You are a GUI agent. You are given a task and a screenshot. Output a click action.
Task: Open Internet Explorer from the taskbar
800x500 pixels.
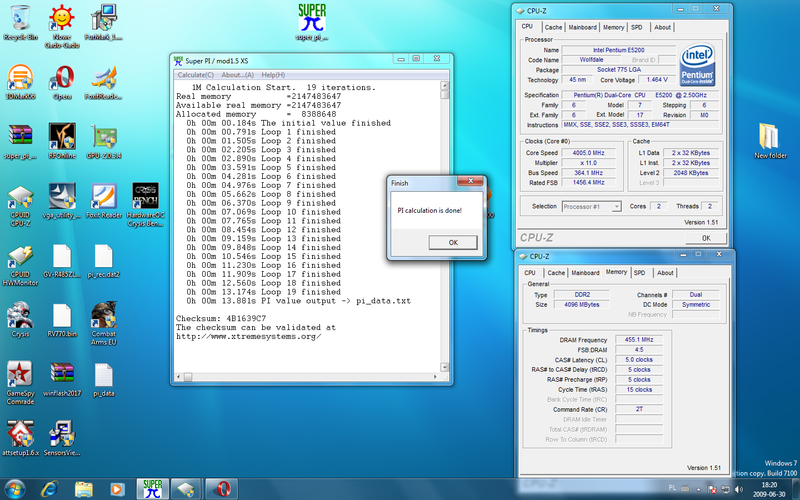click(49, 488)
